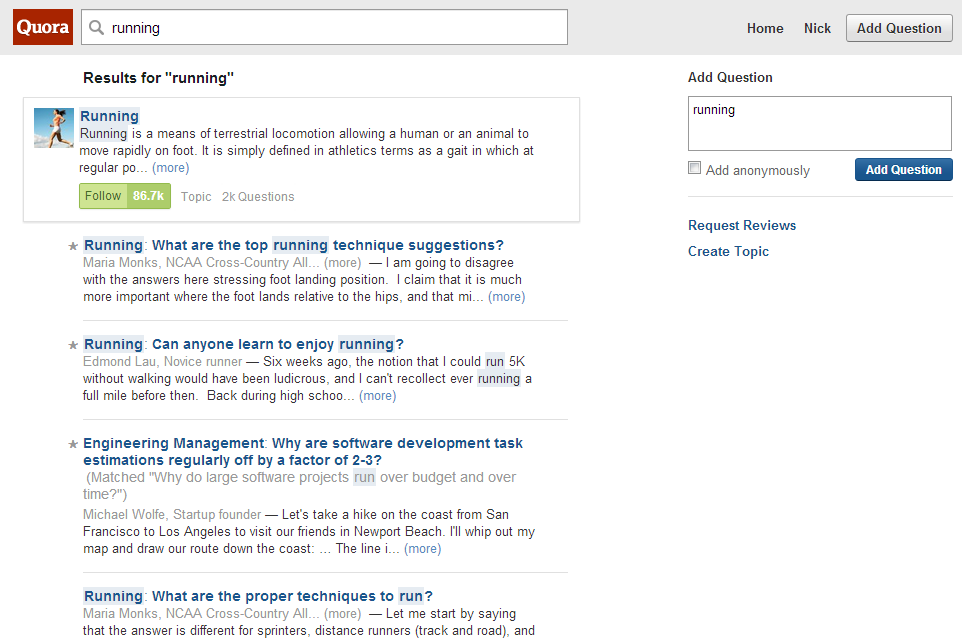Star the learn to enjoy running question

[73, 345]
